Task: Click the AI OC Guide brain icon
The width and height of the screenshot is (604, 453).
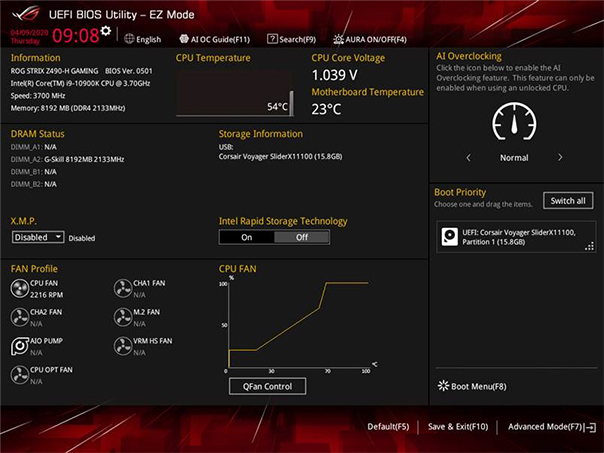Action: pyautogui.click(x=184, y=39)
